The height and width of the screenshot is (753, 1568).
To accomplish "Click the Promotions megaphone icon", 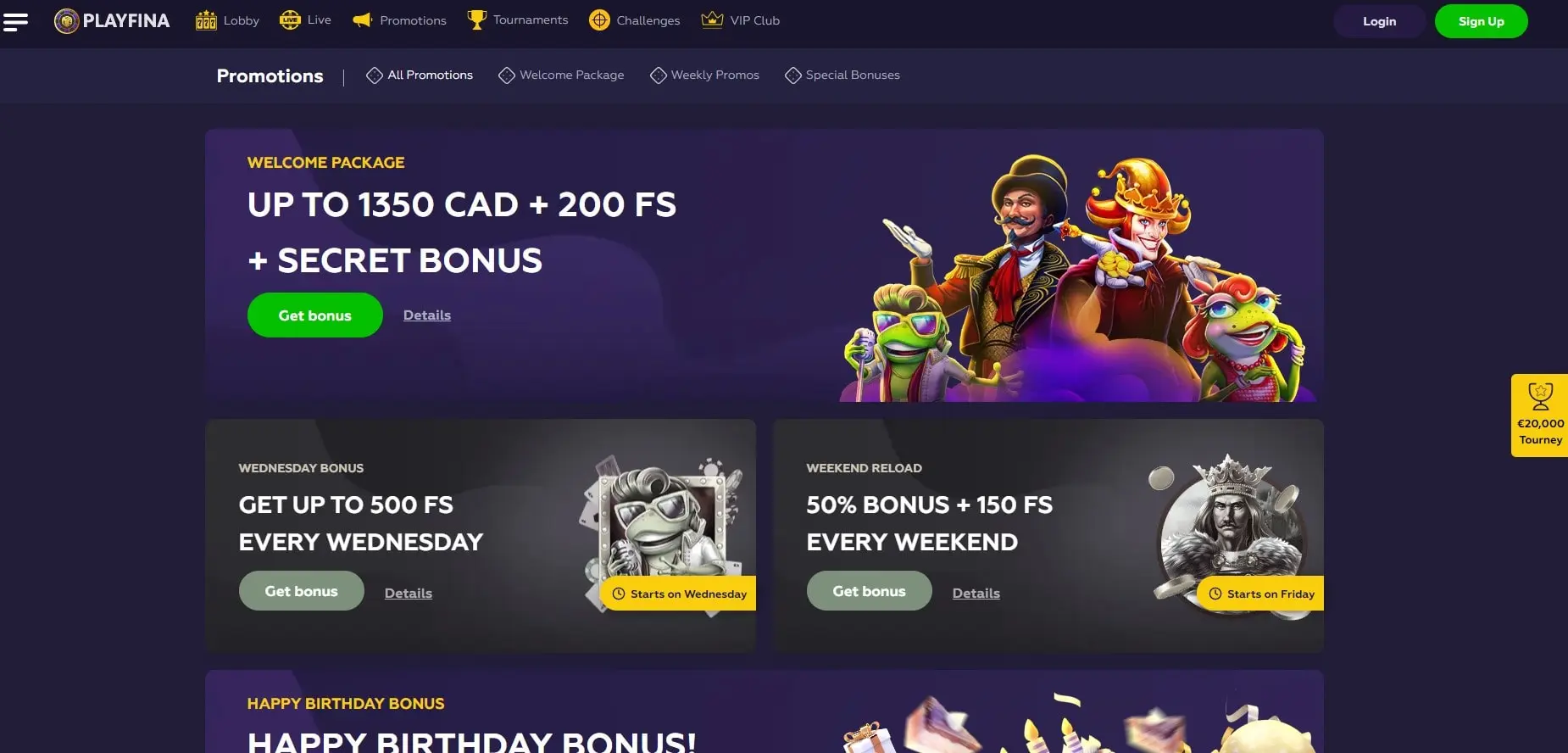I will click(363, 20).
